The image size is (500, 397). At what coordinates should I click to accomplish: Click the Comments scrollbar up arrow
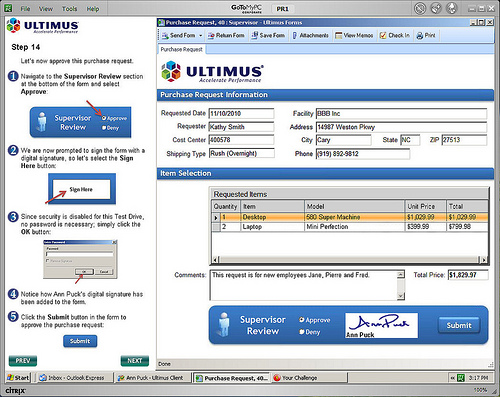(x=401, y=274)
